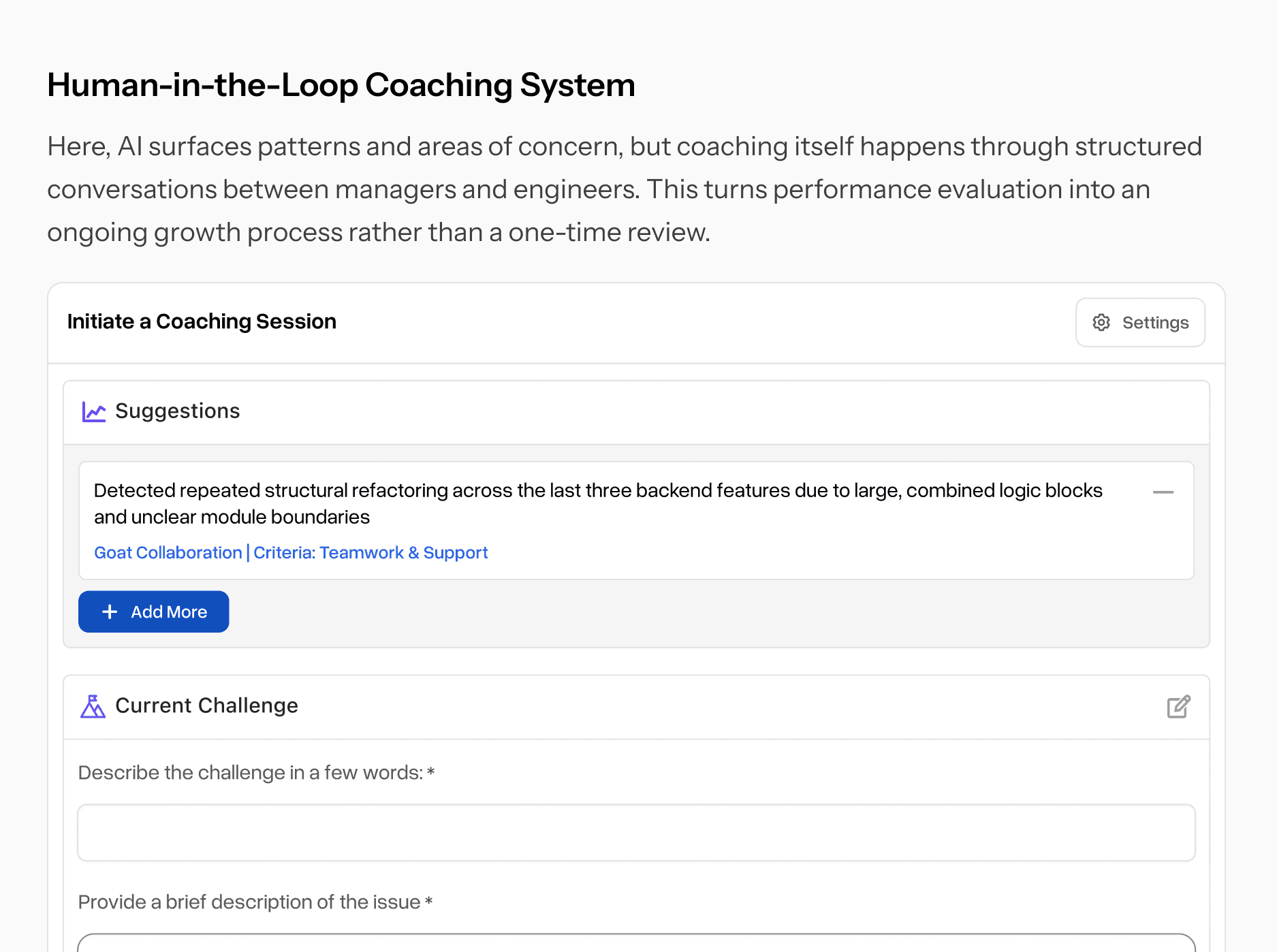Click the Current Challenge section heading
Viewport: 1277px width, 952px height.
(206, 706)
